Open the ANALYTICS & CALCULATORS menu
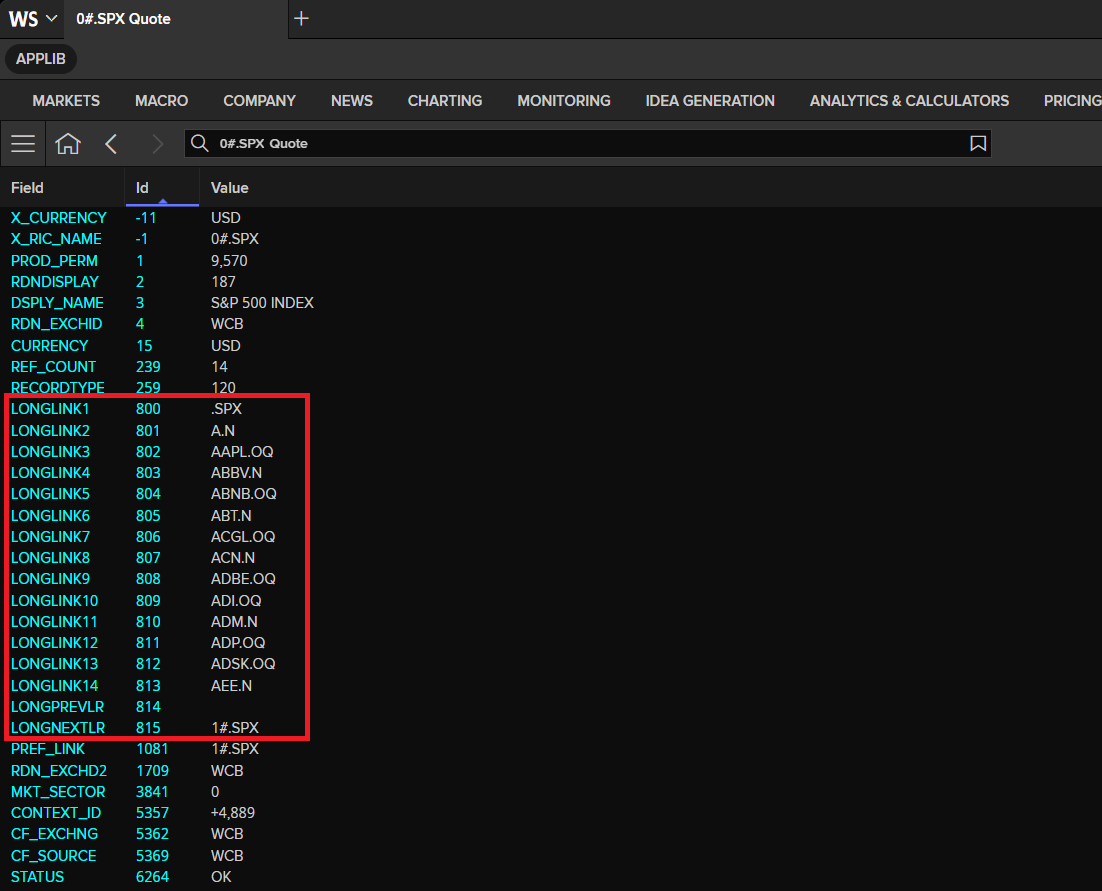 [909, 100]
